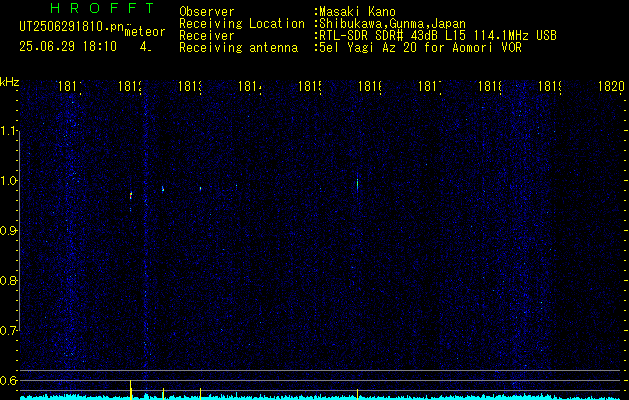Click the bright meteor echo near 1812
This screenshot has height=400, width=629.
(x=131, y=195)
